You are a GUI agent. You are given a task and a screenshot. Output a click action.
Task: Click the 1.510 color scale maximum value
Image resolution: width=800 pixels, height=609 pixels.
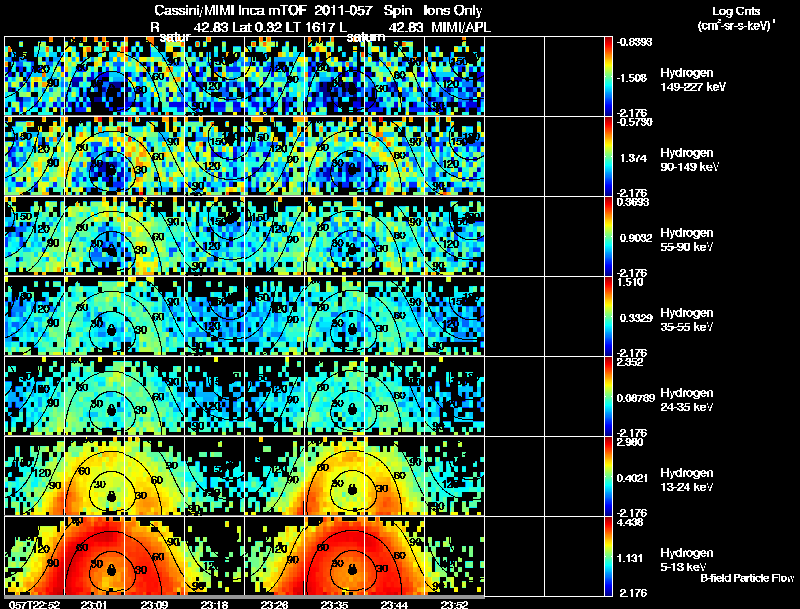(x=630, y=282)
